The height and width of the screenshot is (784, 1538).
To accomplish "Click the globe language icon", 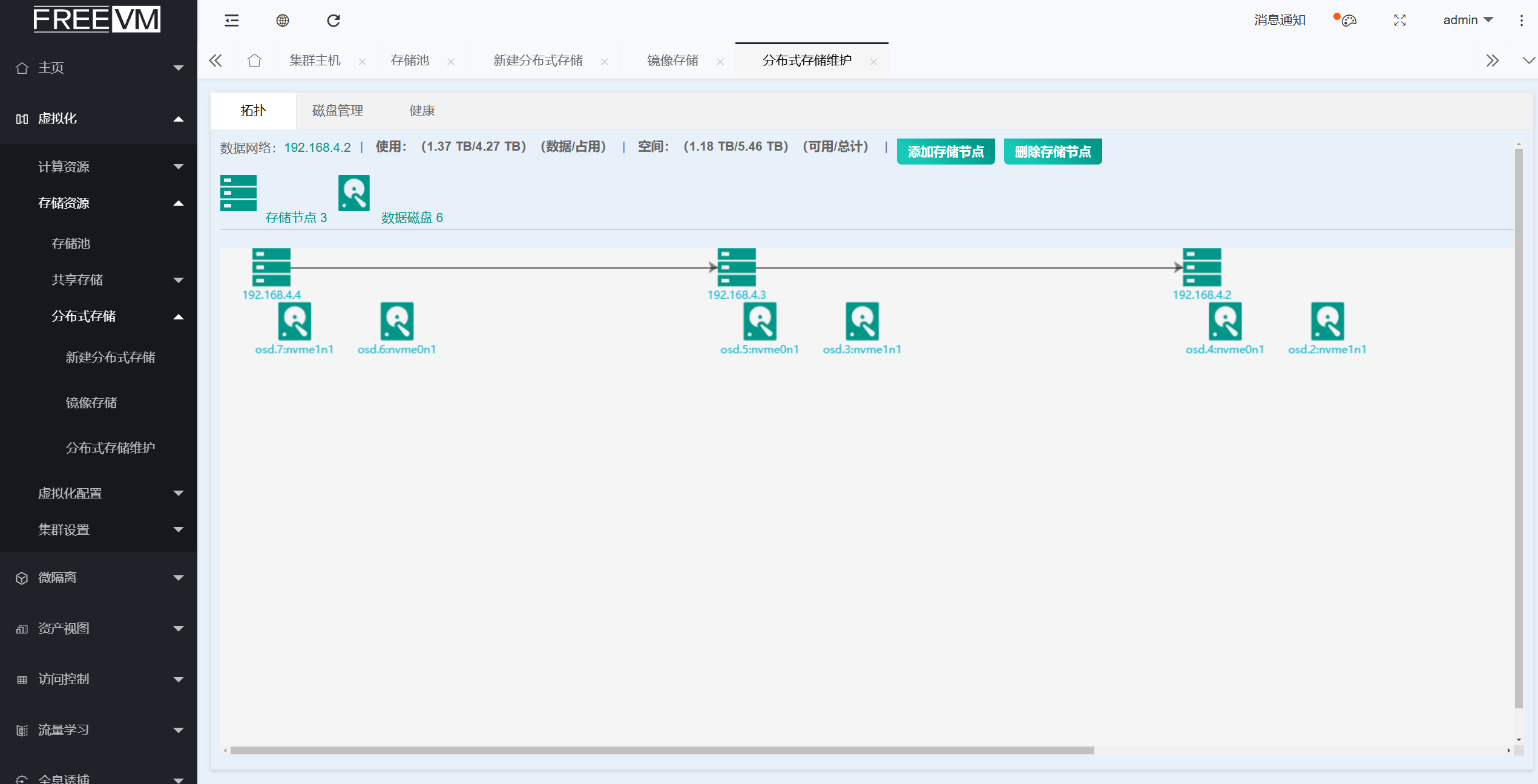I will click(x=283, y=21).
